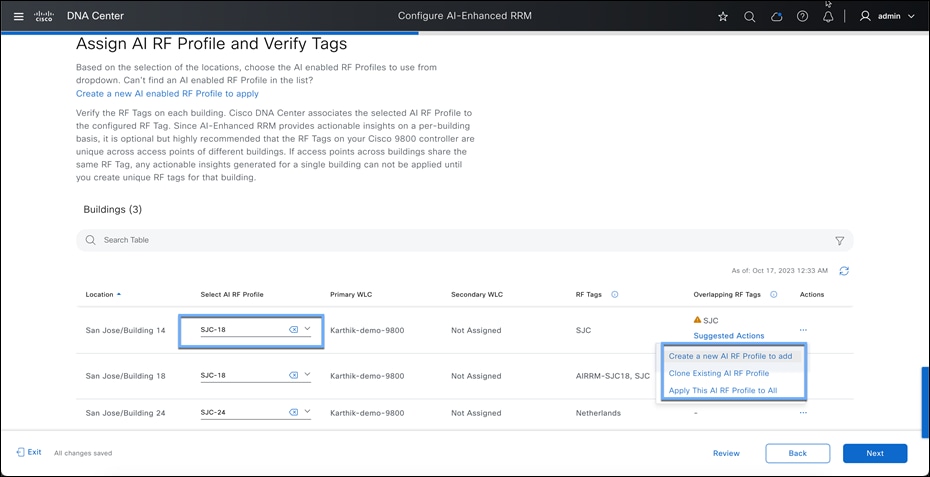Open the help question mark icon
This screenshot has height=477, width=930.
click(x=802, y=17)
